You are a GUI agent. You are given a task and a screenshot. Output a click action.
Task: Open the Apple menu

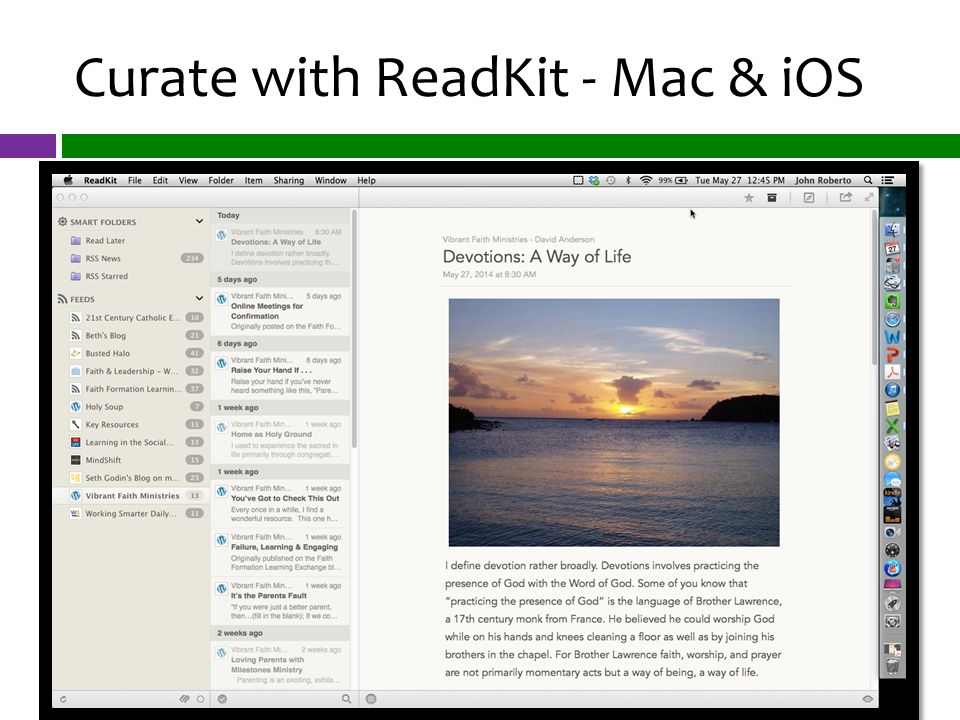[x=68, y=180]
